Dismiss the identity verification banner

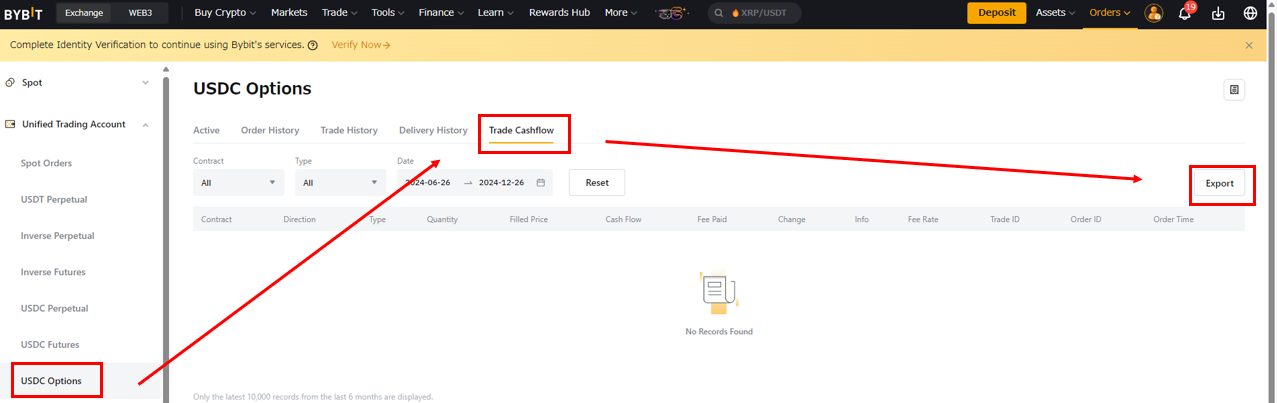(x=1249, y=45)
